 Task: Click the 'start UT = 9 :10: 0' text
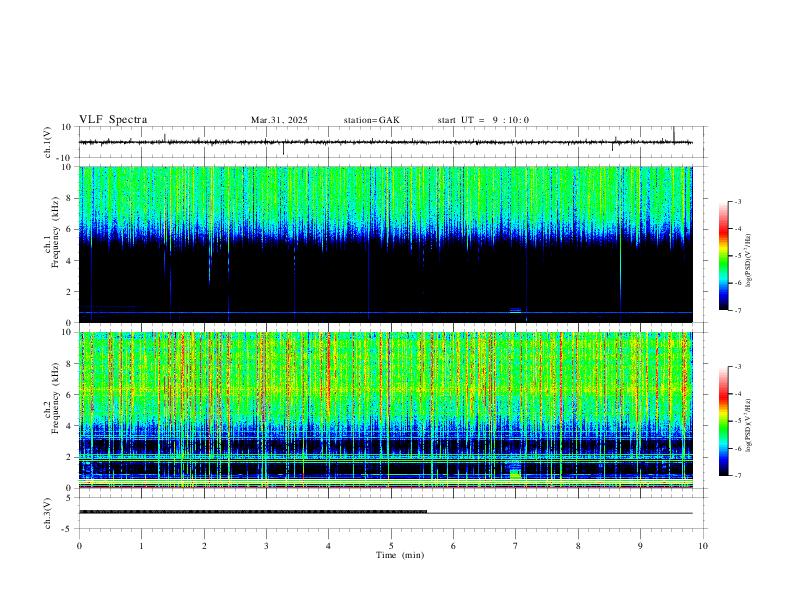[x=483, y=120]
